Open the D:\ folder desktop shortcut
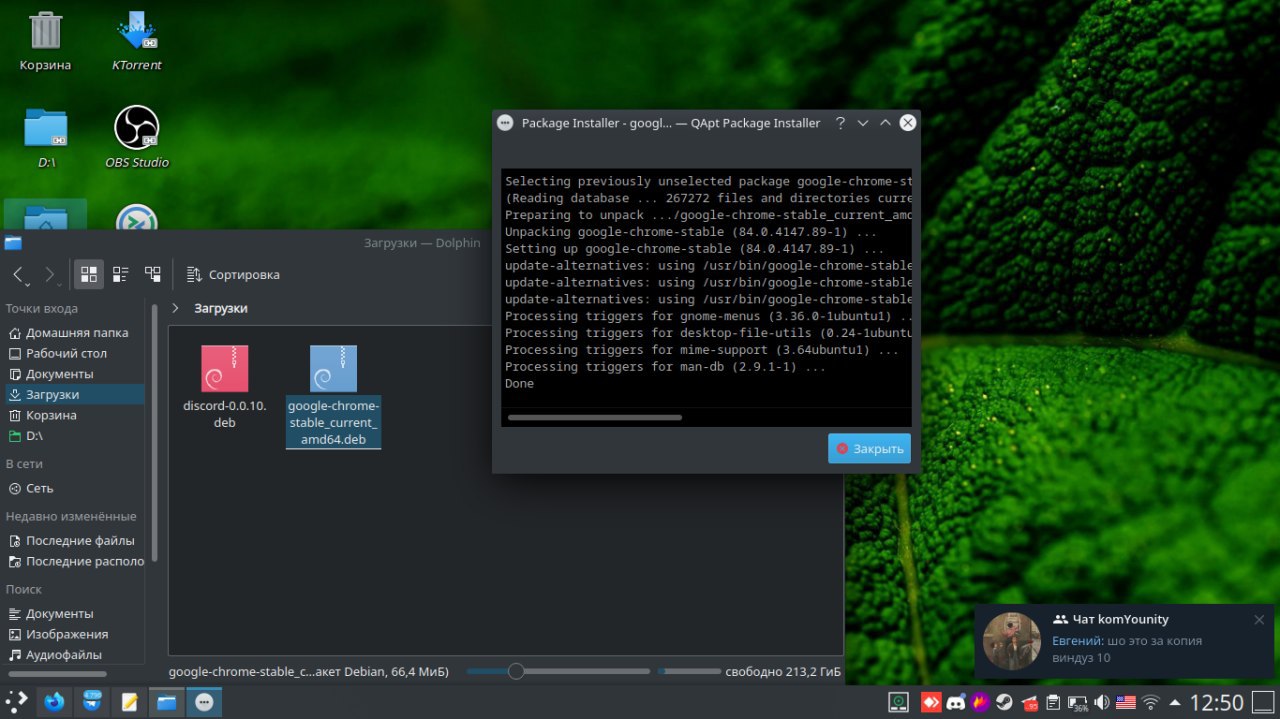 pyautogui.click(x=45, y=138)
